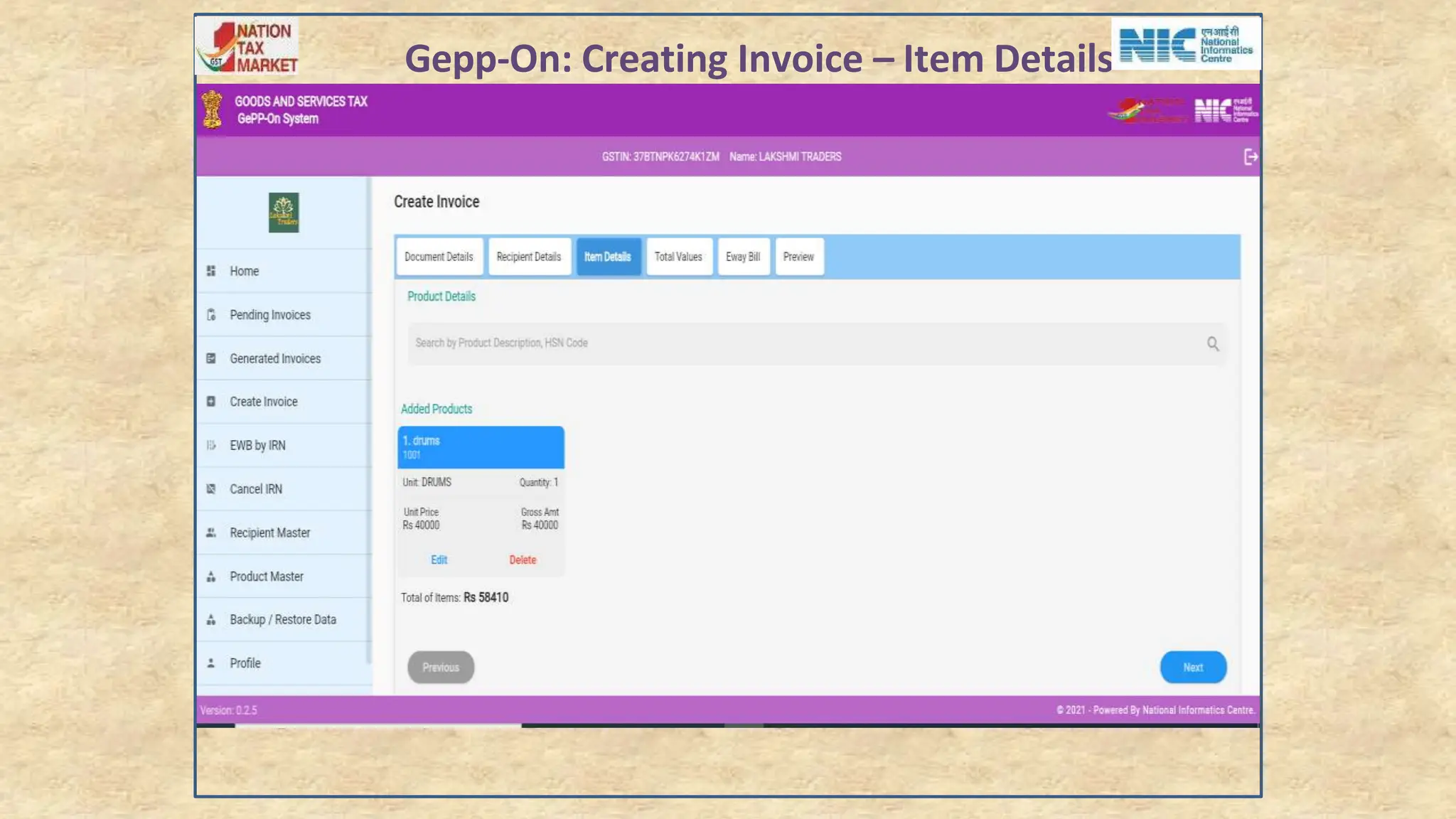Open Cancel IRN page
This screenshot has width=1456, height=819.
pos(284,489)
